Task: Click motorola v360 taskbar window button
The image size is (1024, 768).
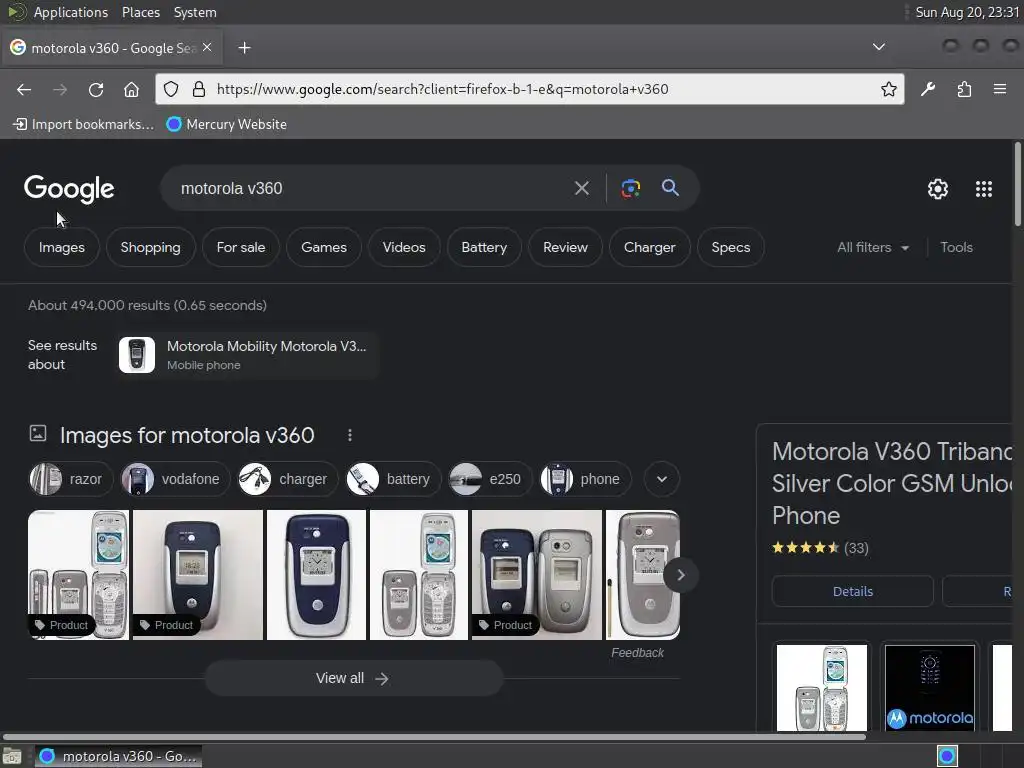Action: [118, 756]
